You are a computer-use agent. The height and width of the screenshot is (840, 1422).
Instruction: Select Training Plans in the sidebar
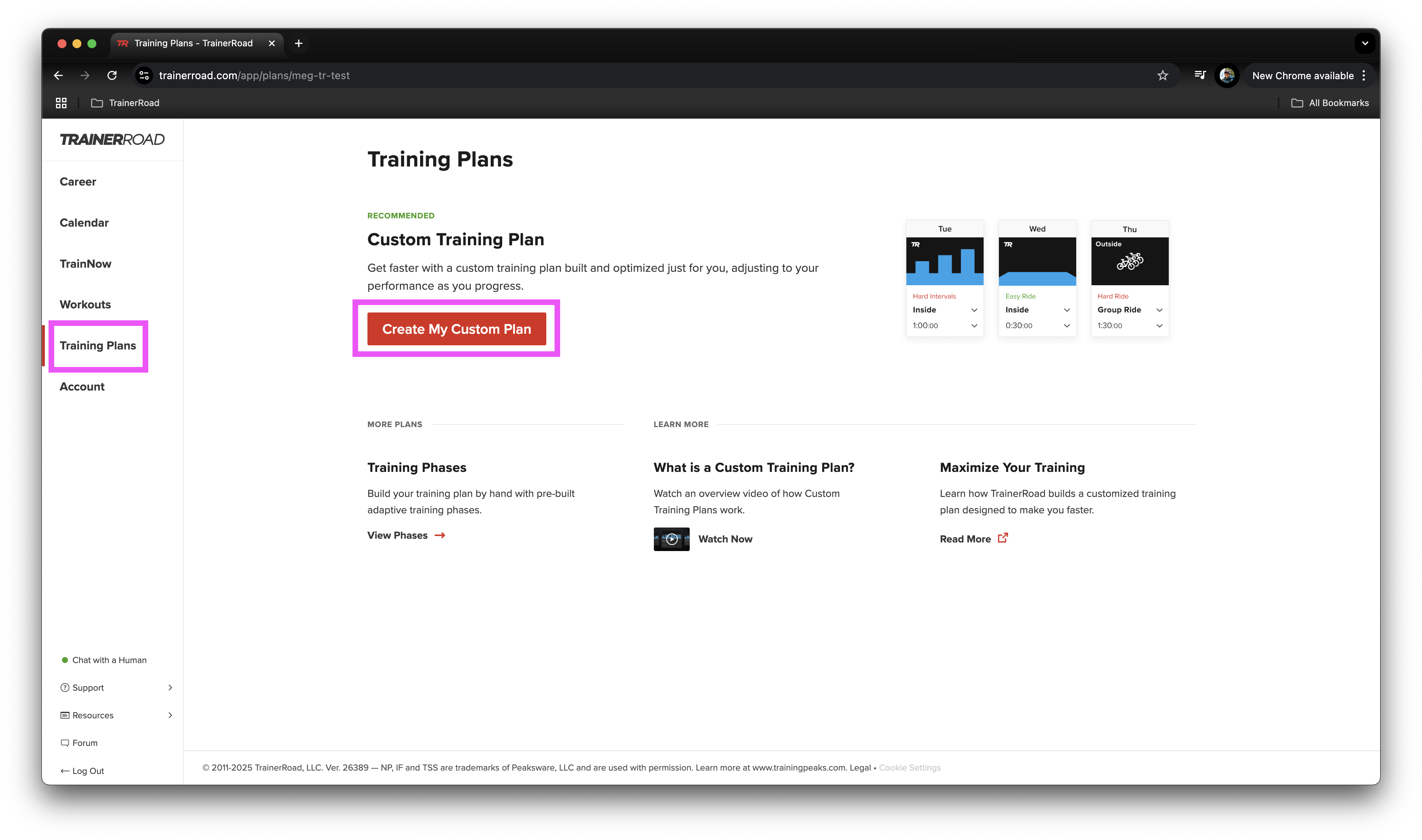pyautogui.click(x=98, y=346)
